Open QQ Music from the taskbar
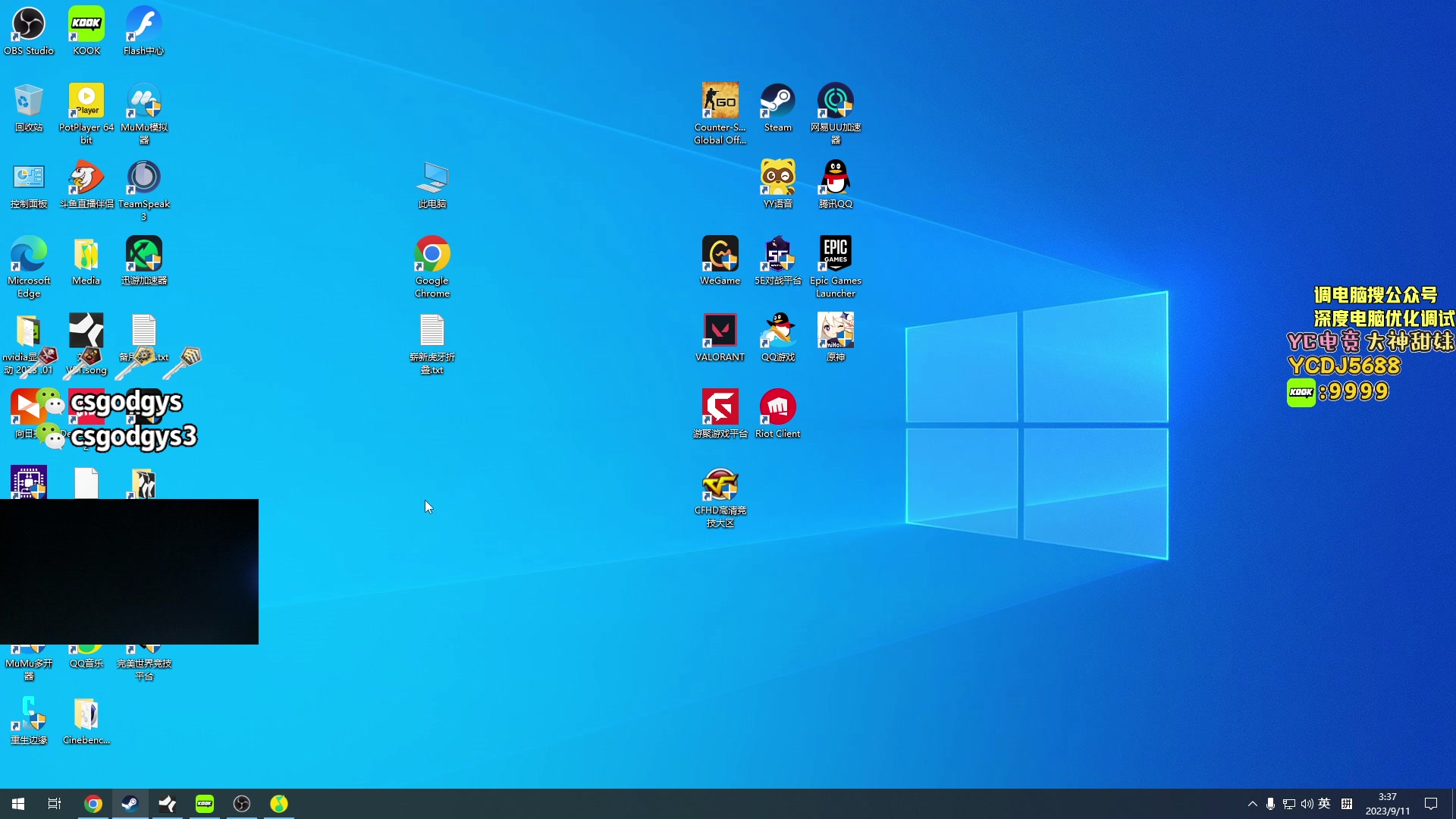Image resolution: width=1456 pixels, height=819 pixels. 279,804
